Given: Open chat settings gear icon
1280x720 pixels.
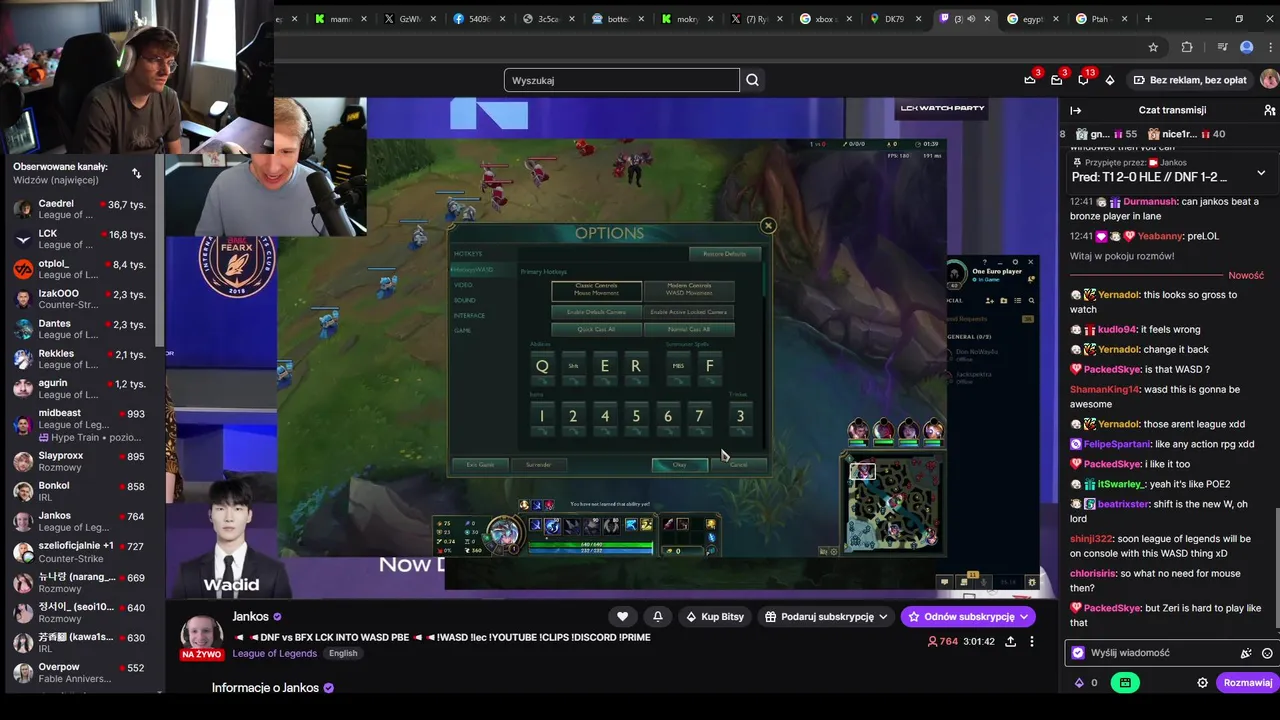Looking at the screenshot, I should click(1203, 683).
